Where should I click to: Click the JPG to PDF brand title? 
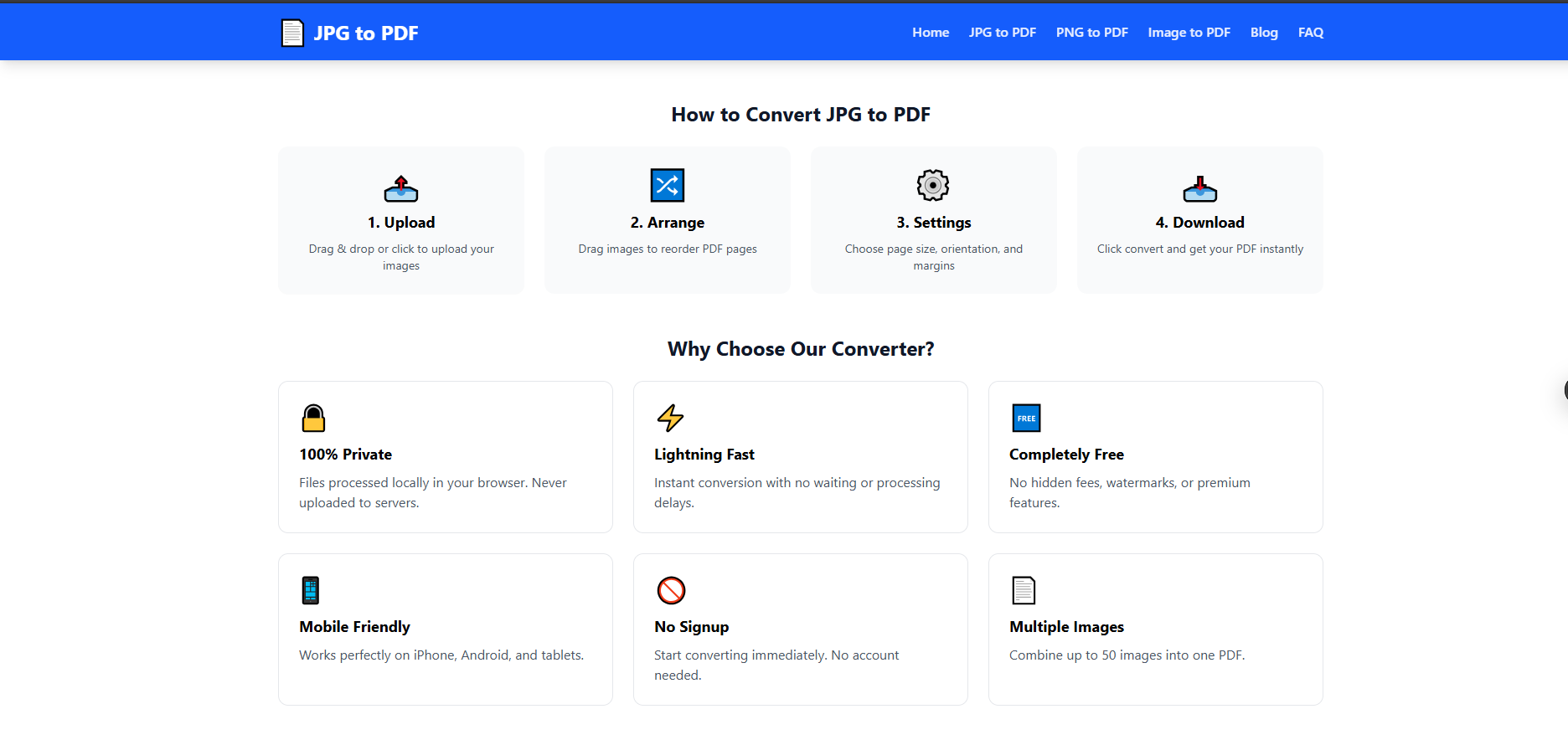pos(366,33)
